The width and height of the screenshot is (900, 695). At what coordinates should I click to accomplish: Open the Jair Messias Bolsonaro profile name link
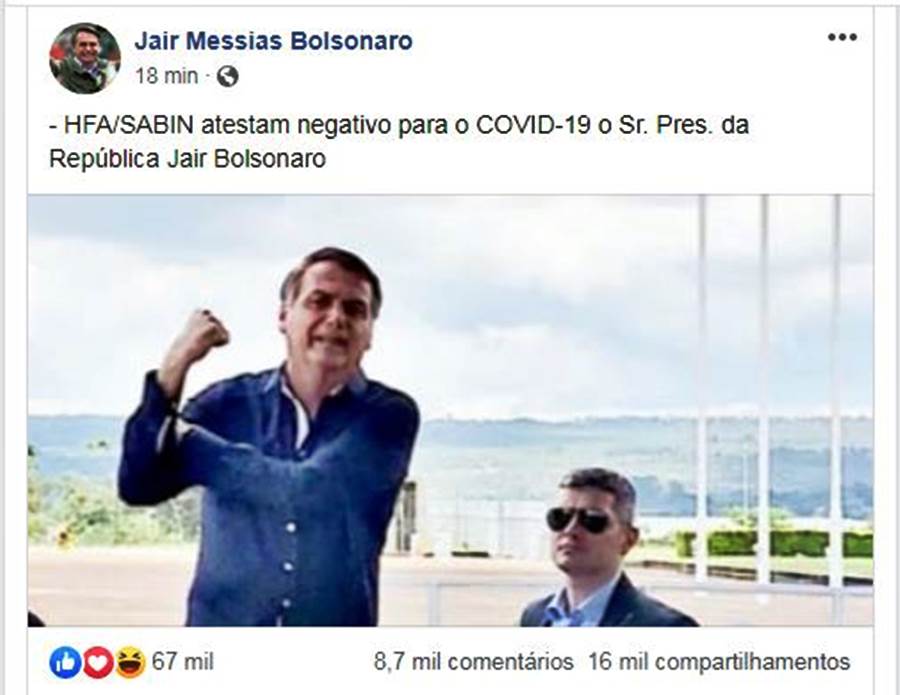click(x=273, y=41)
